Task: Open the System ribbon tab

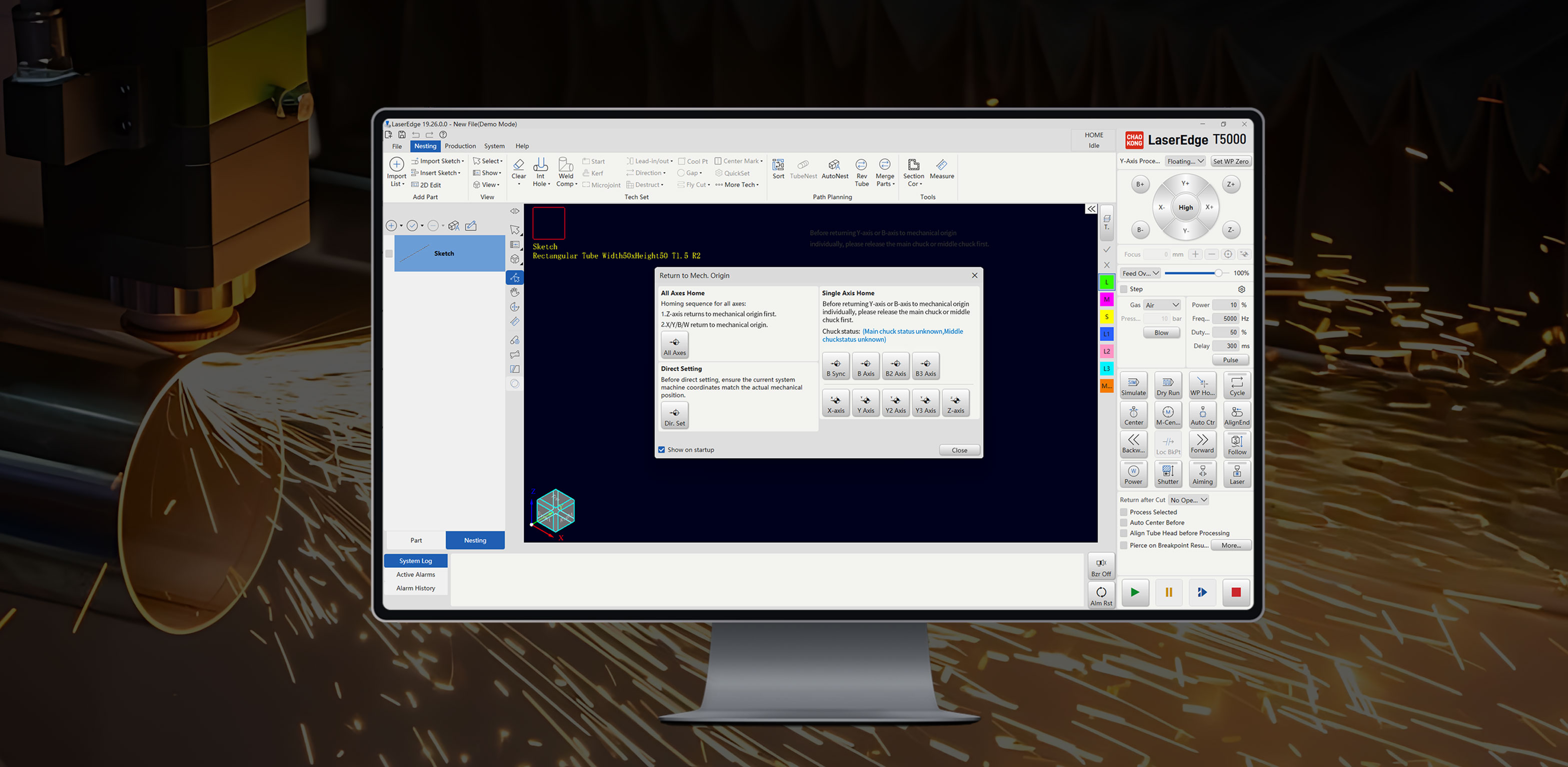Action: coord(494,146)
